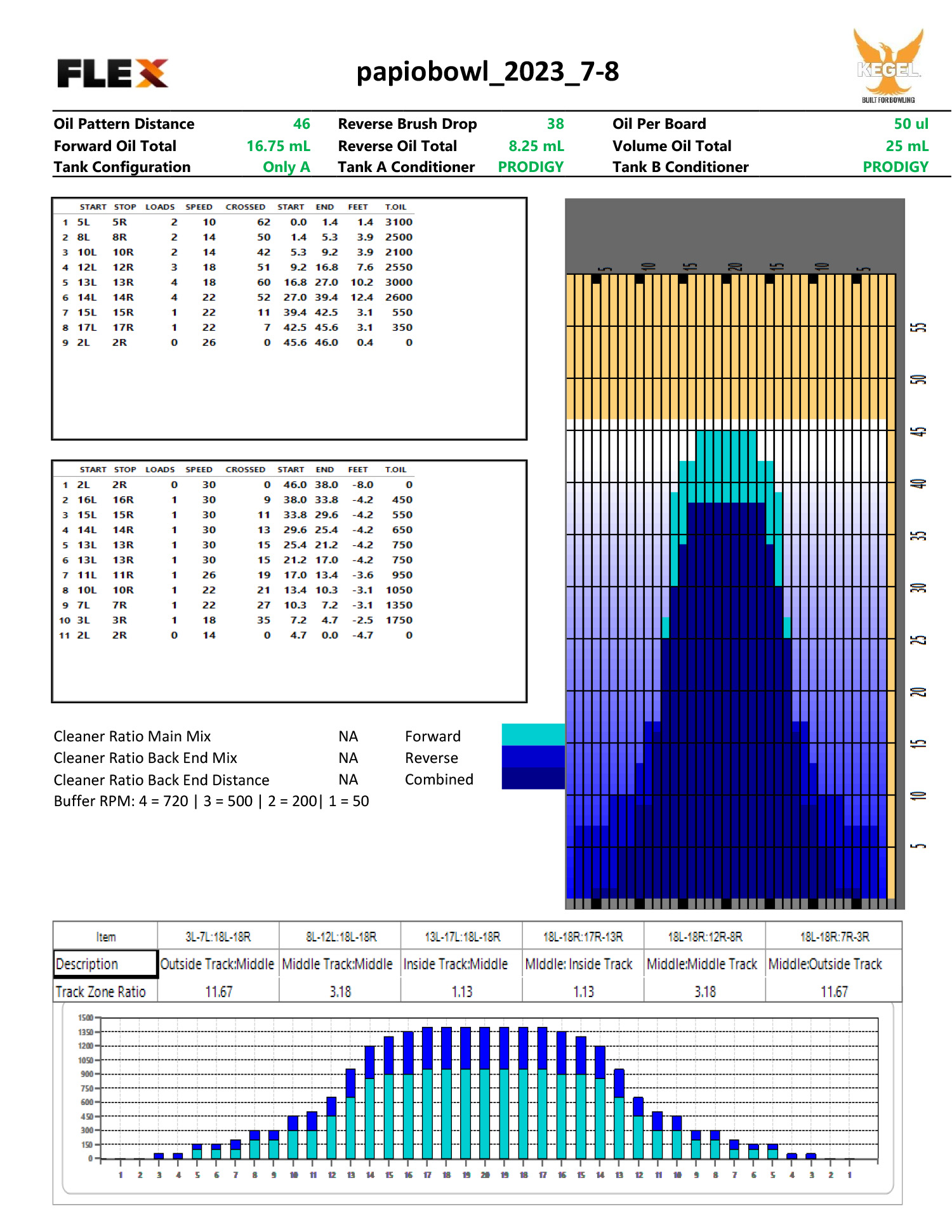
Task: Click the blue Reverse legend swatch
Action: coord(532,757)
